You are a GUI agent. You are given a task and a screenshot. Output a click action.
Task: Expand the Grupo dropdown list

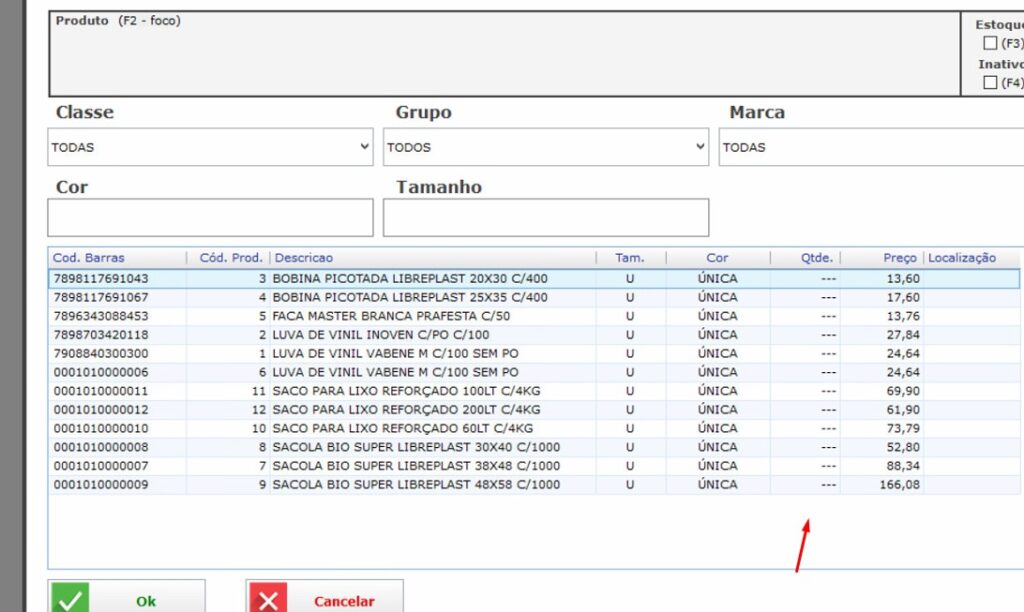(x=546, y=147)
